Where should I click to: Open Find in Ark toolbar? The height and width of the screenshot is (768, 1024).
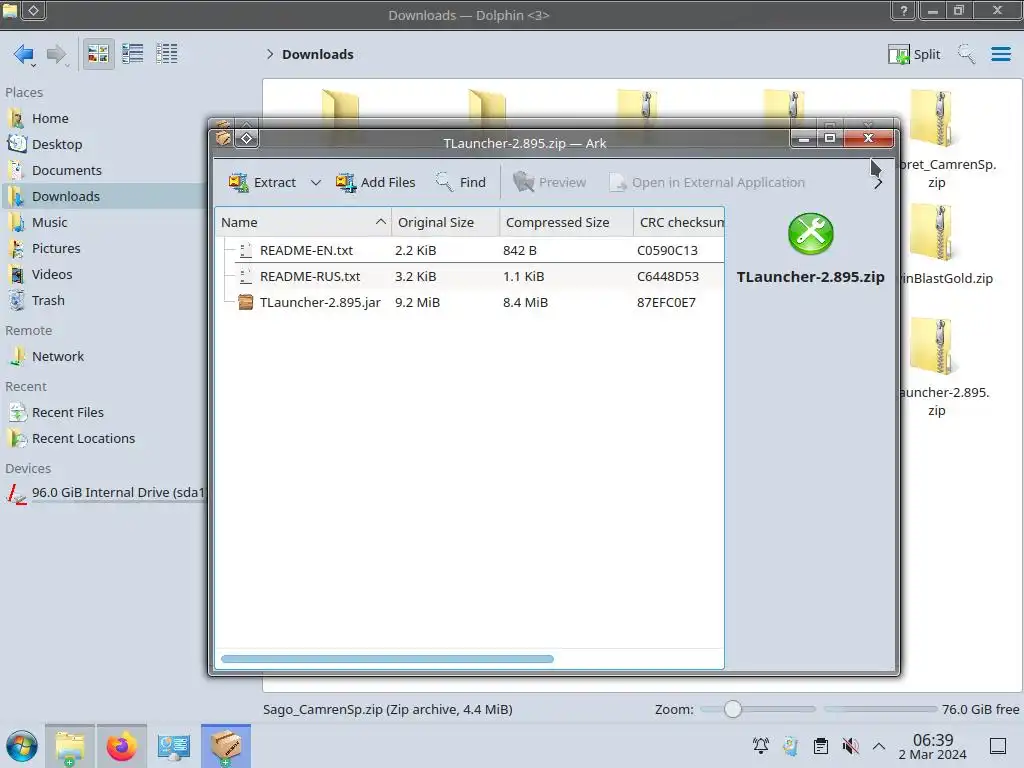461,182
